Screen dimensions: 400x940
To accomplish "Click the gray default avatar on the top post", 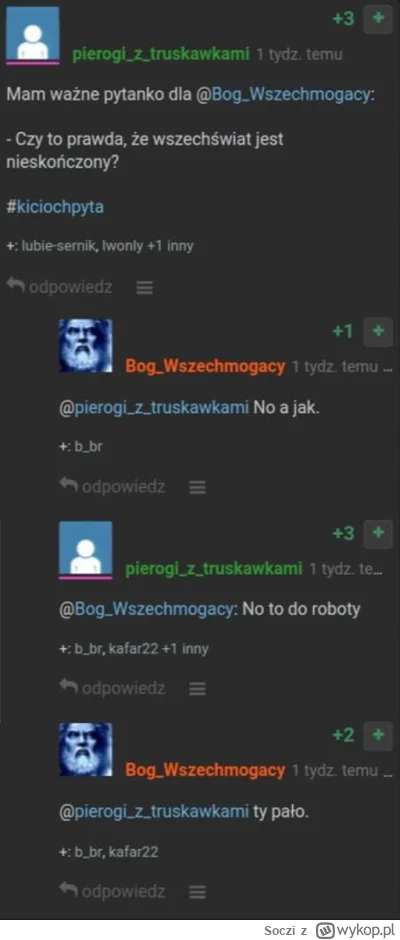I will tap(33, 35).
